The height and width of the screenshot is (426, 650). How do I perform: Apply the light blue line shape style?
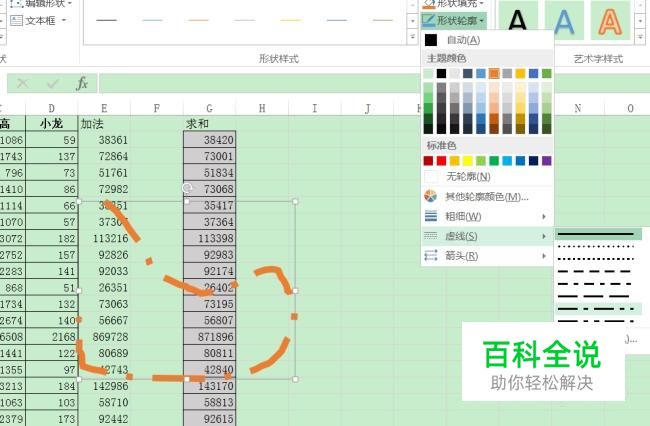click(152, 20)
